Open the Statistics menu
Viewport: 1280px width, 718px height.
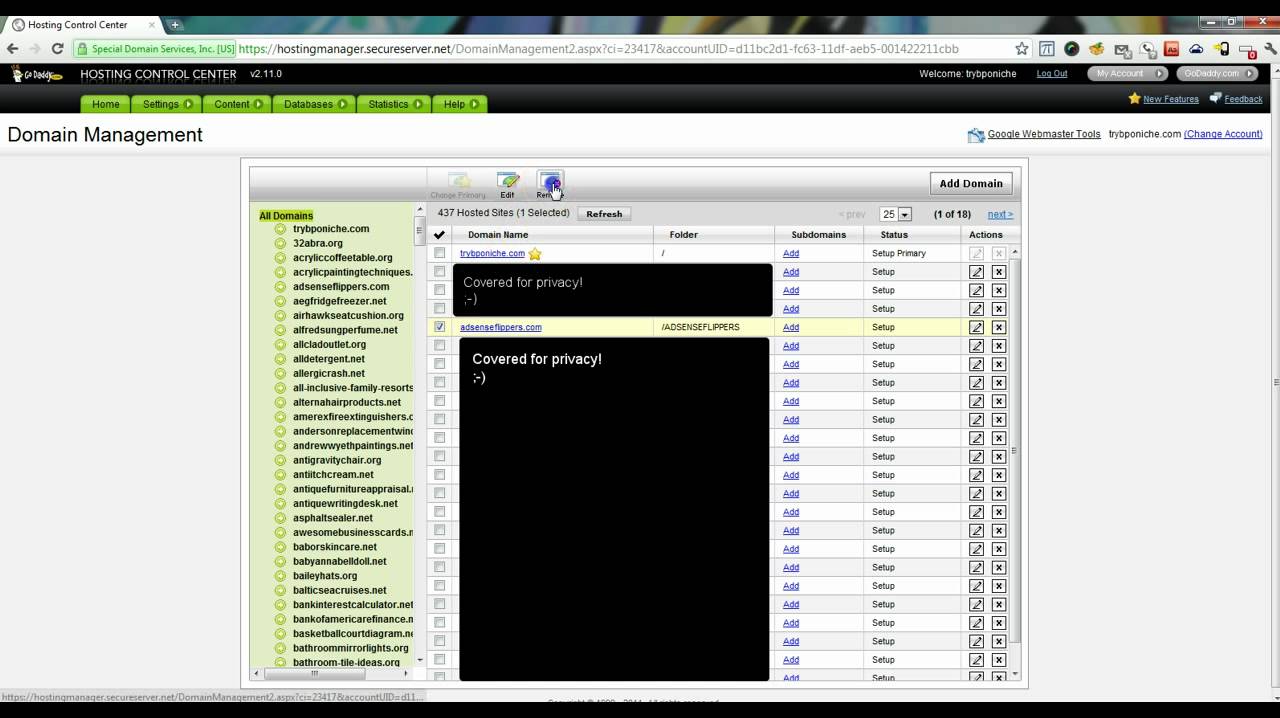point(394,104)
